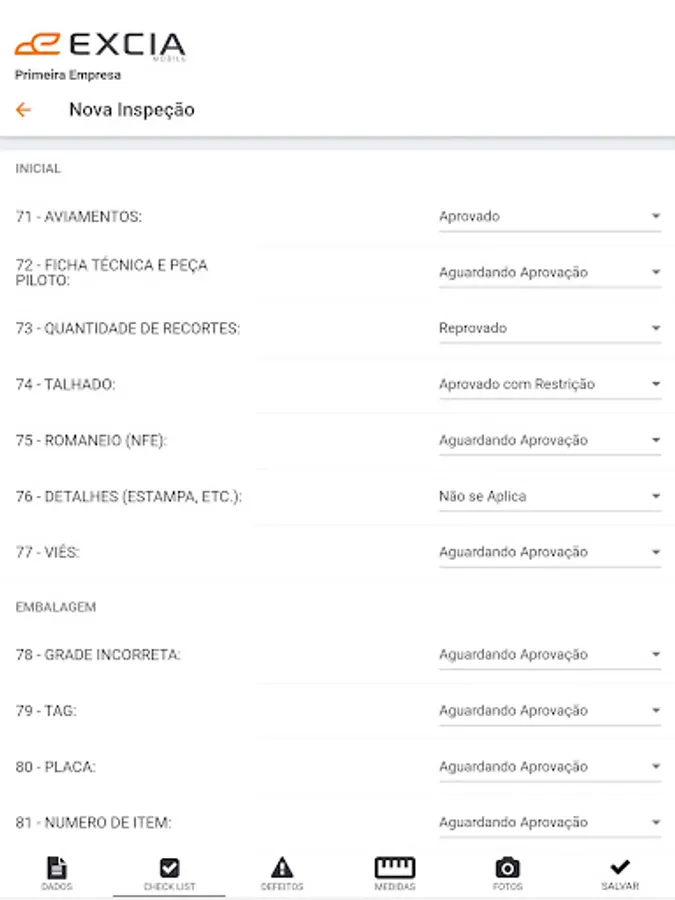Open the 71 - Aviamentos status dropdown
This screenshot has height=900, width=675.
(x=549, y=216)
